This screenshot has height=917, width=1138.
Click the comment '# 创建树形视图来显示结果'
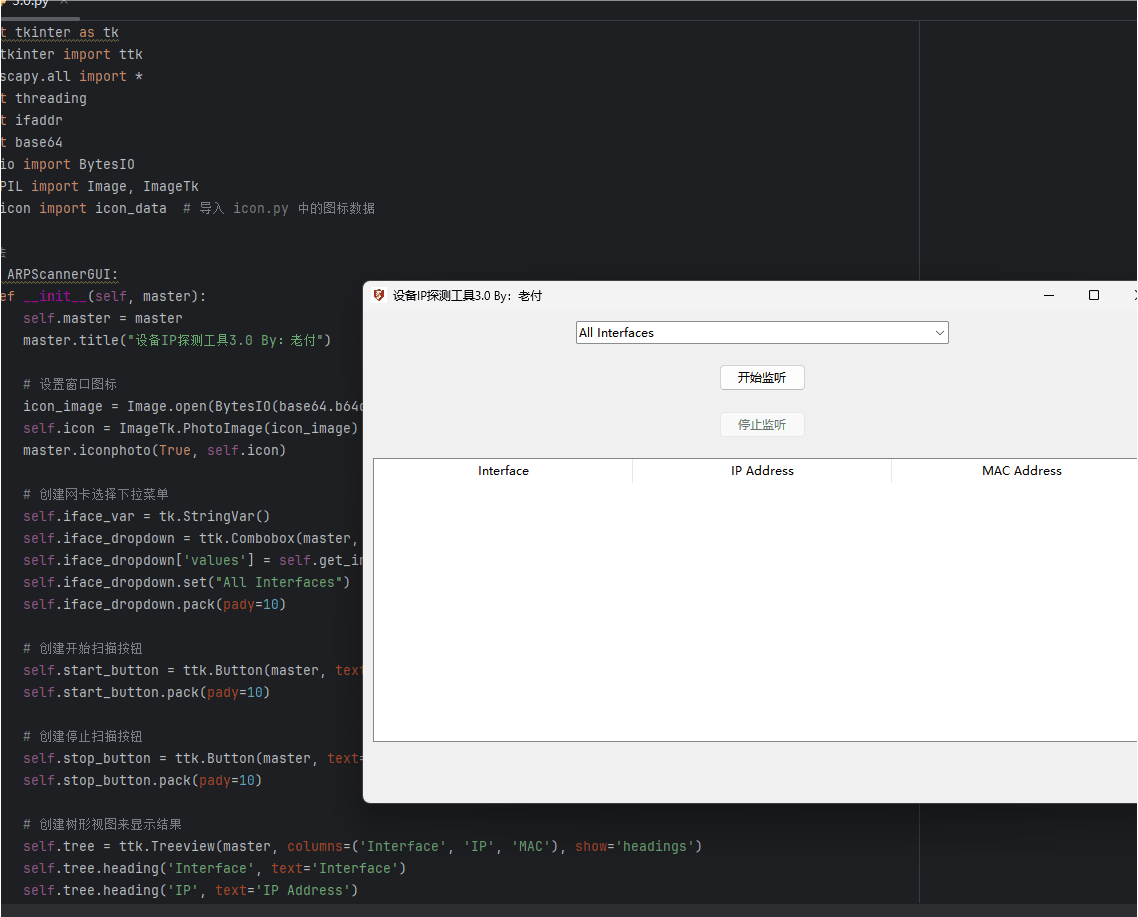(x=102, y=824)
